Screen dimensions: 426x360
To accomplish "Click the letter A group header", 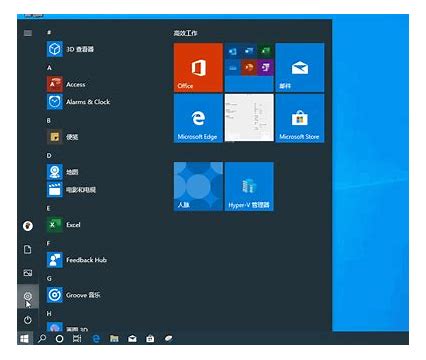I will pyautogui.click(x=49, y=68).
